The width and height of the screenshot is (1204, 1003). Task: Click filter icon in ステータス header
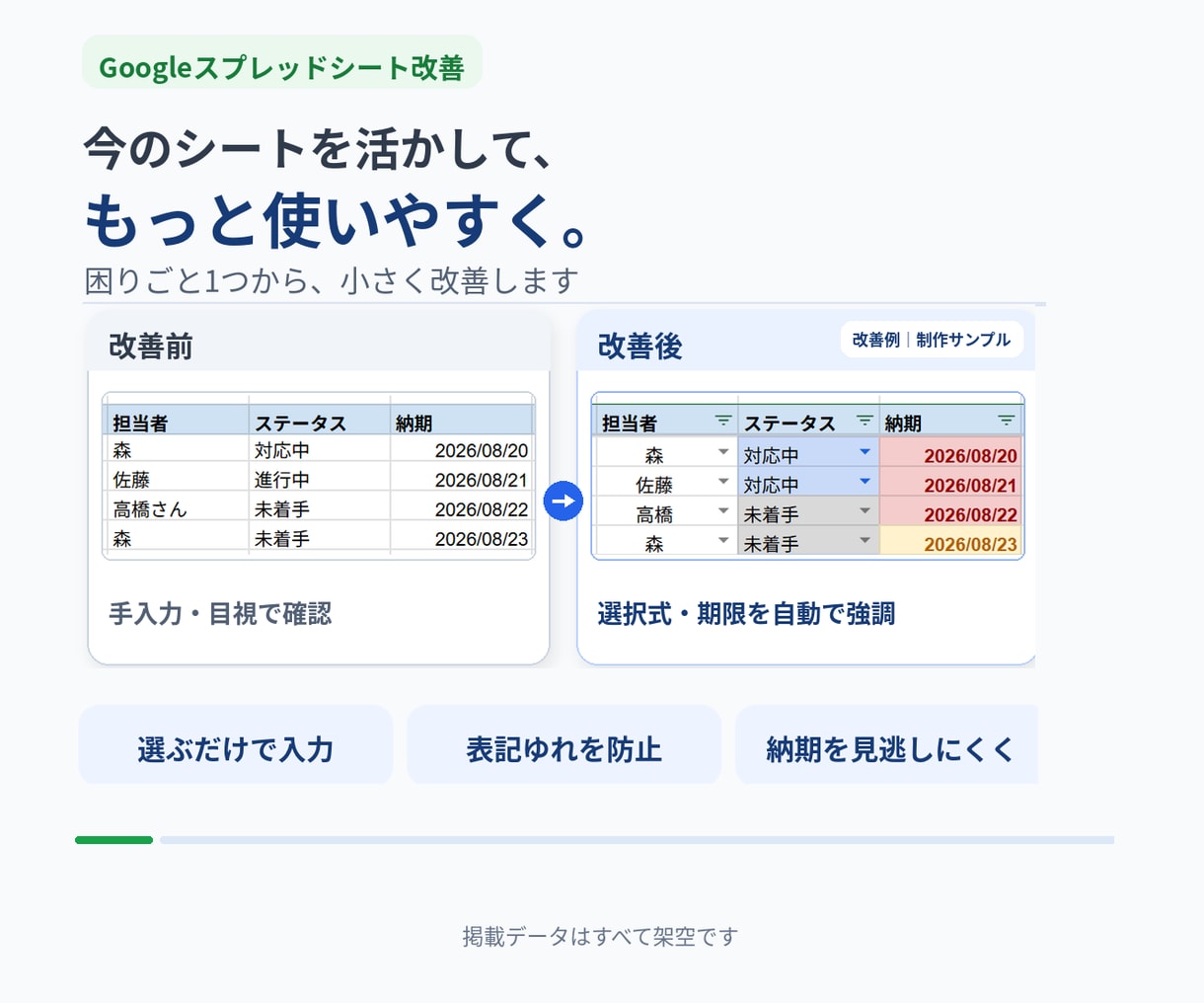[x=865, y=422]
